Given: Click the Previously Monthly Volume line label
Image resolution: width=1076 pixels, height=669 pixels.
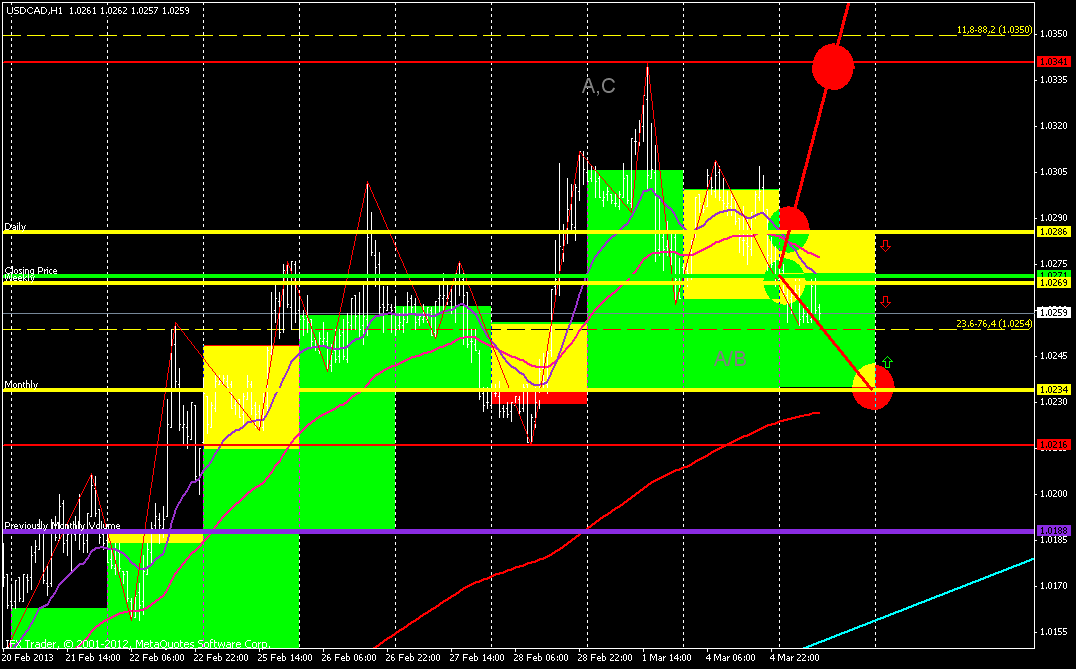Looking at the screenshot, I should coord(62,526).
